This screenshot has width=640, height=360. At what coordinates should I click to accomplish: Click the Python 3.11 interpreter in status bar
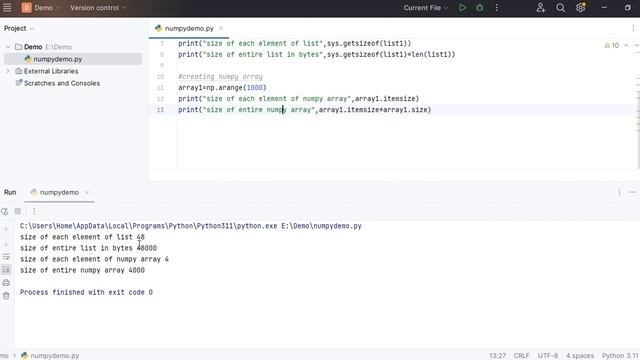(x=620, y=356)
